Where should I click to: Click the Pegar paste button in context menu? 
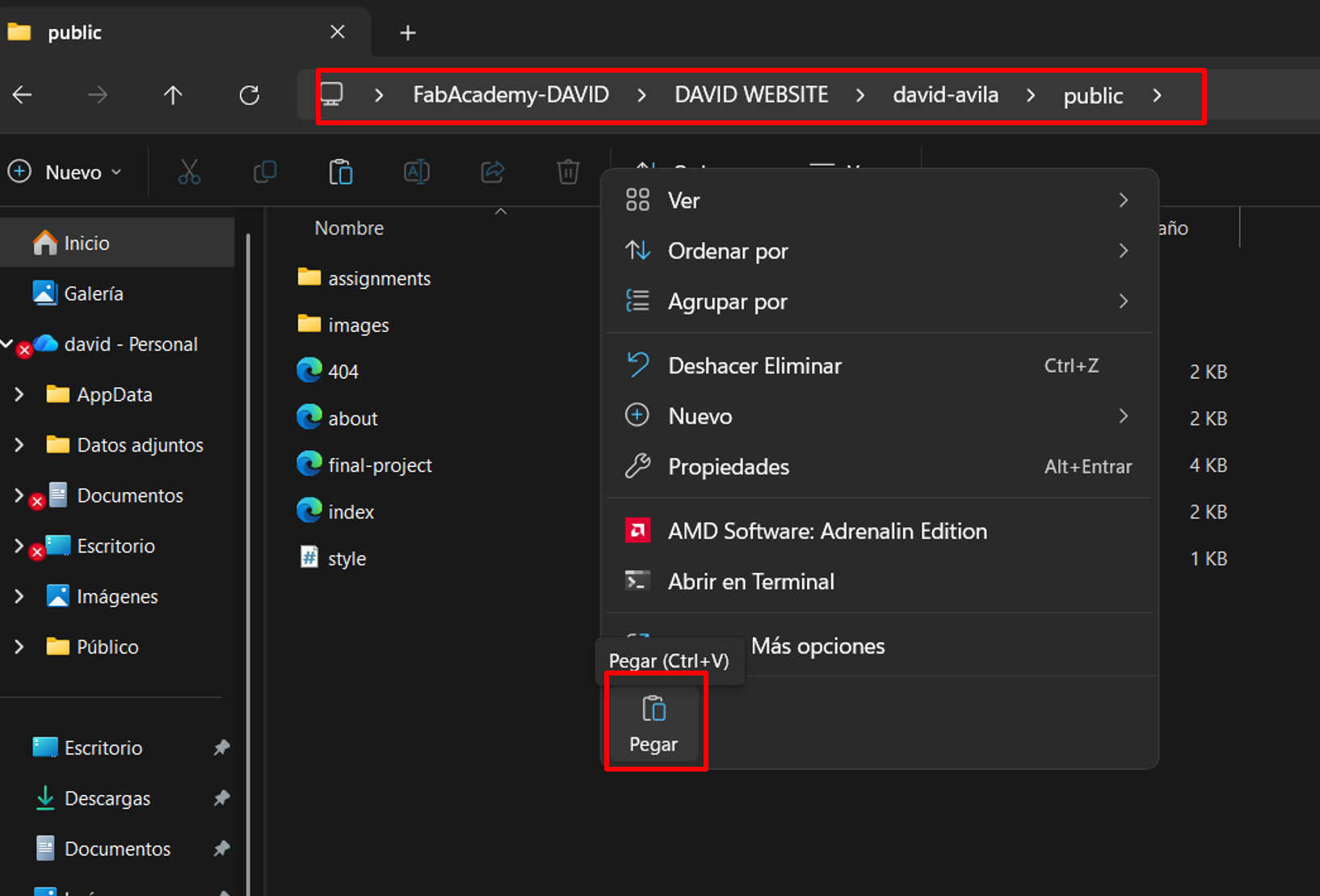[654, 724]
